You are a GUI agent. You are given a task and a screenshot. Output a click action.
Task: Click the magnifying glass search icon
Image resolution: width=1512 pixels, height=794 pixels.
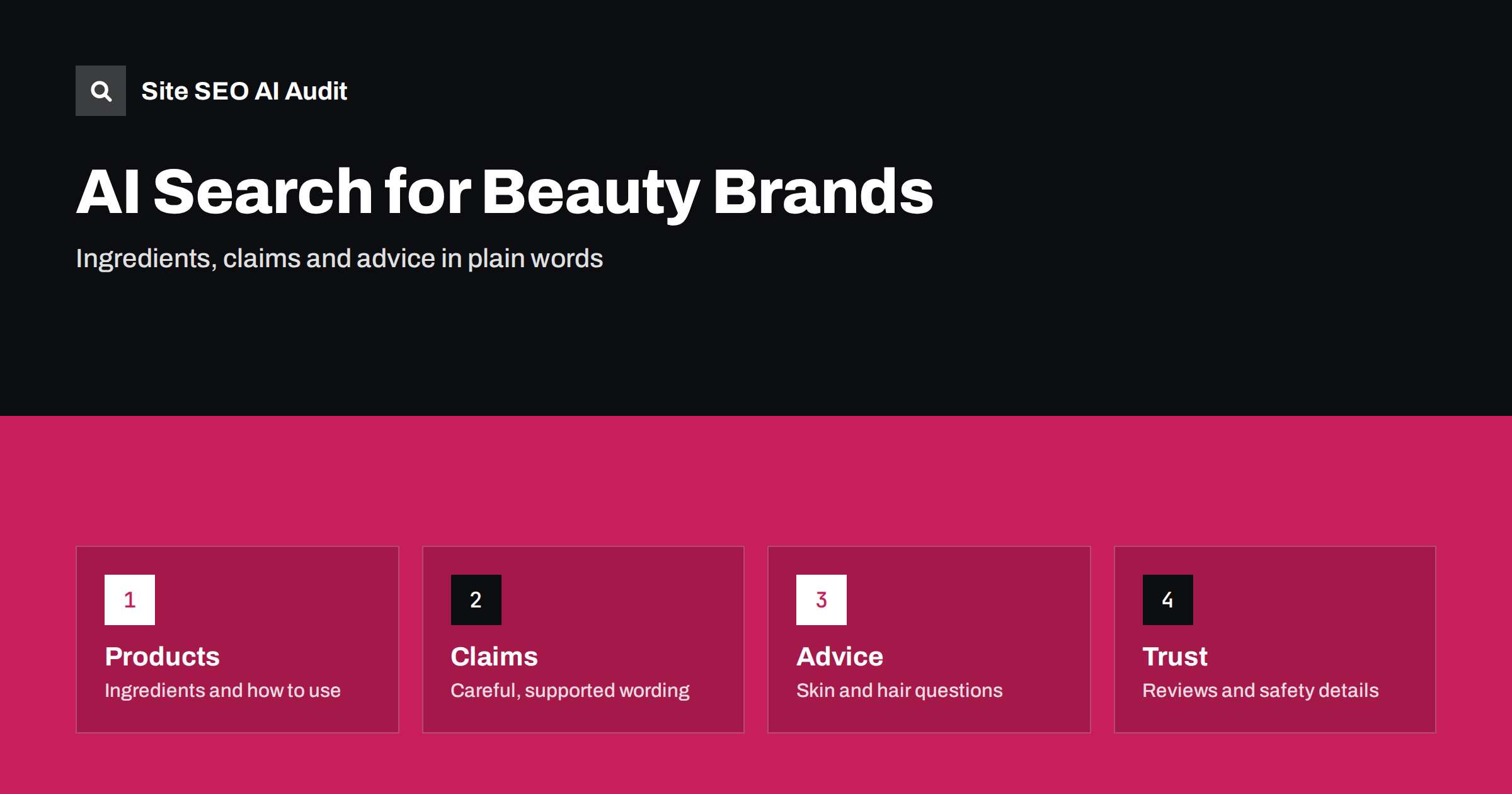pos(101,91)
